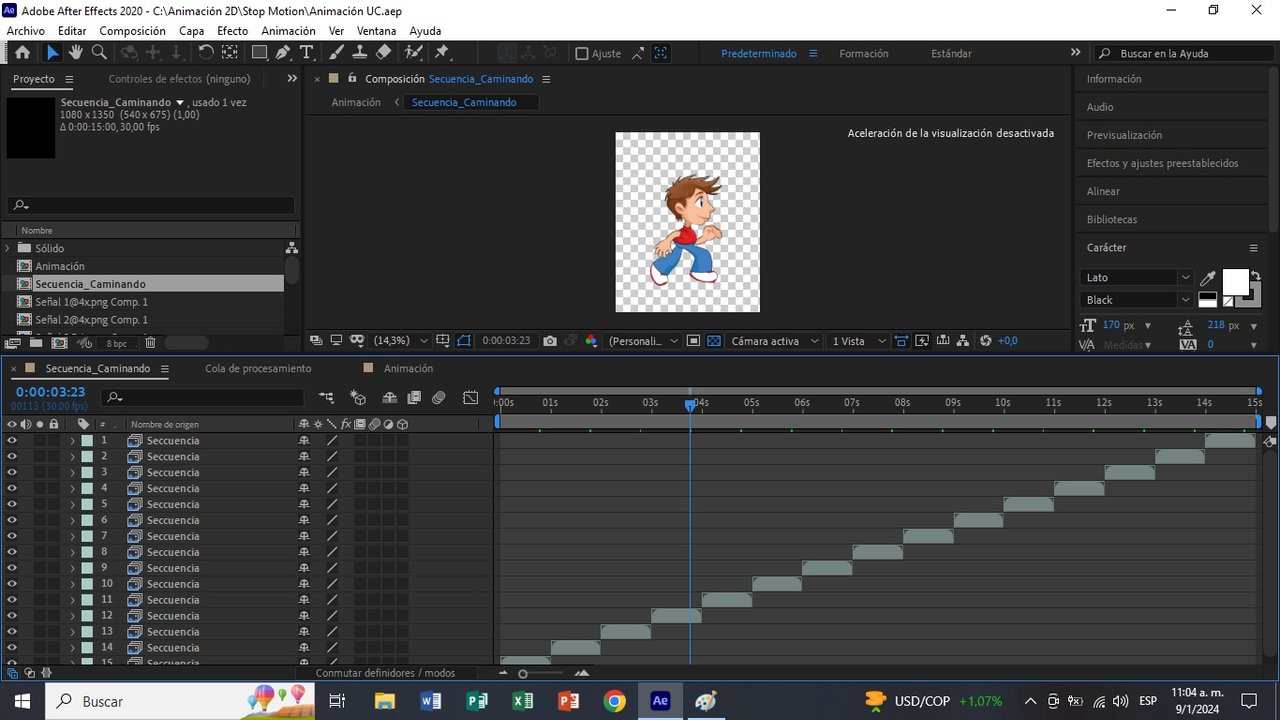Toggle frame blending switch in timeline header
Screen dimensions: 1280x720
(x=414, y=397)
